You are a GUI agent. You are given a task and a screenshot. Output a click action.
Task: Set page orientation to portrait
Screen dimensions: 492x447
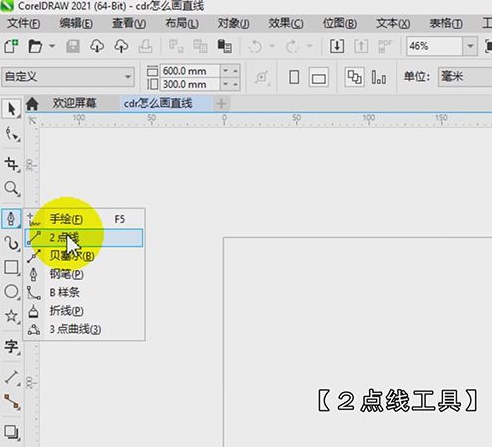pos(294,77)
